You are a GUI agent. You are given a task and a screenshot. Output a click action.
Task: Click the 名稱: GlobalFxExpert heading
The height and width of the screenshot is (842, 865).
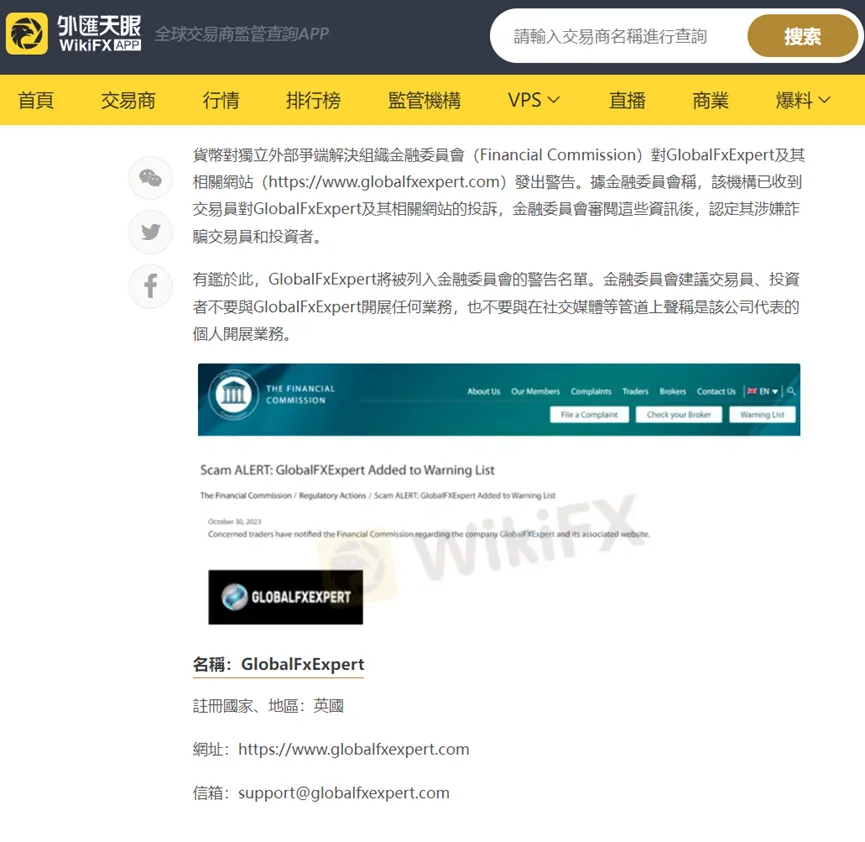coord(279,664)
